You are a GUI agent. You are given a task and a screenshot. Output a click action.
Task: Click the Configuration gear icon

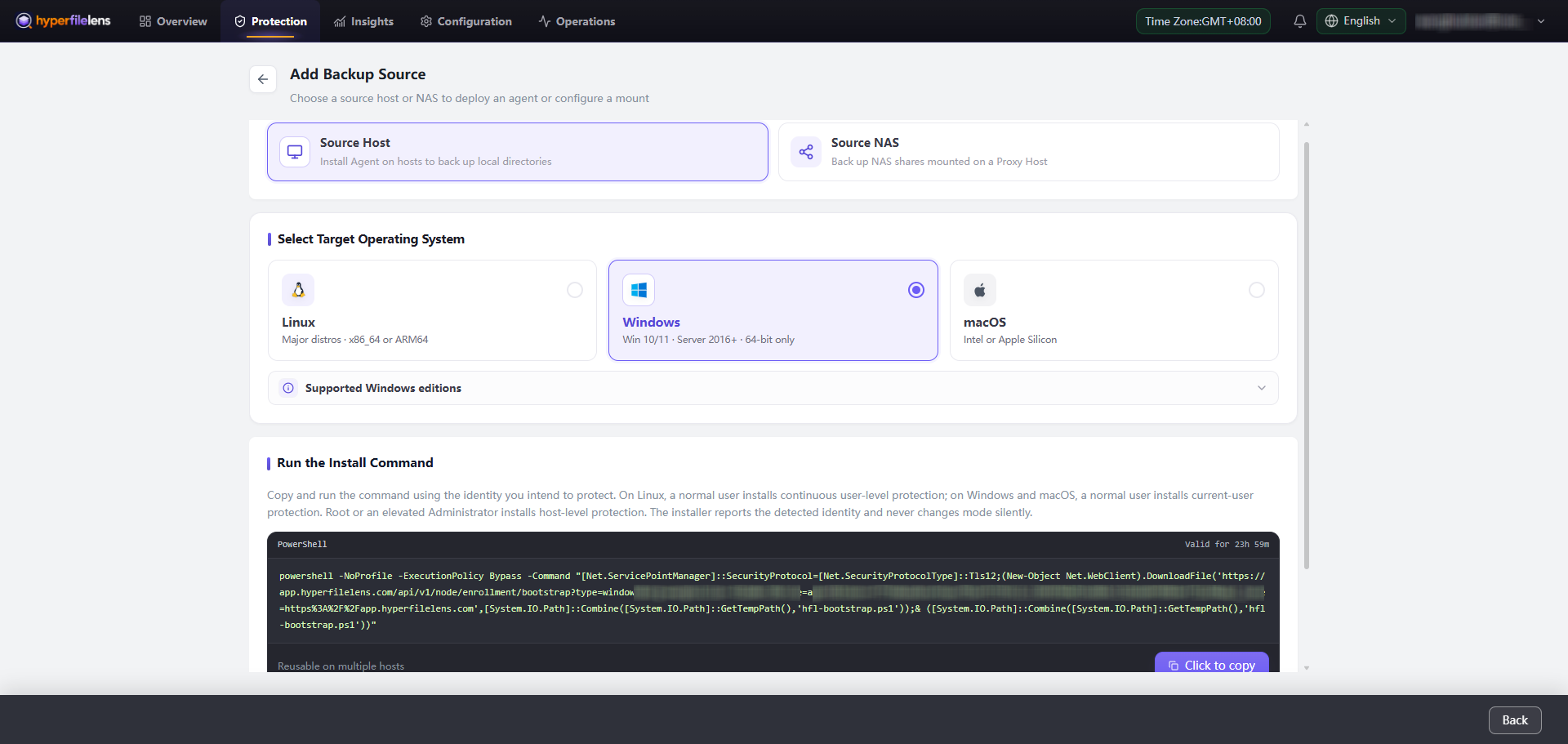click(425, 21)
